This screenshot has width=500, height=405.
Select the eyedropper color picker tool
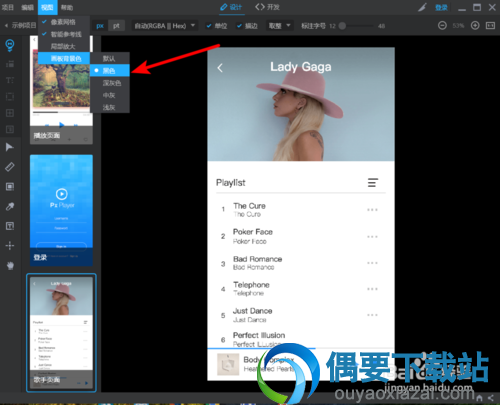tap(10, 206)
